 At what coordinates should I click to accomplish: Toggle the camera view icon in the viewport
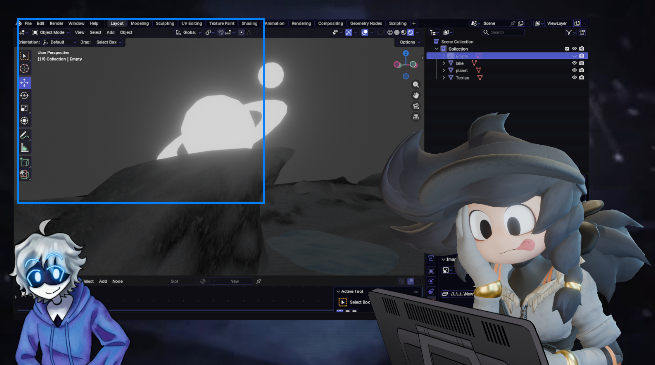[416, 106]
